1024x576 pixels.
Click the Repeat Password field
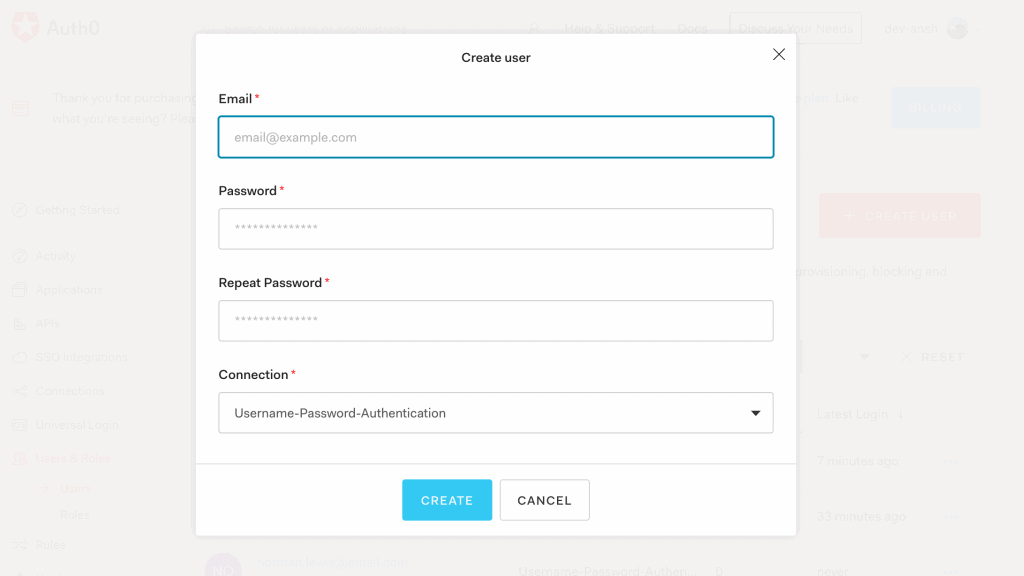496,321
